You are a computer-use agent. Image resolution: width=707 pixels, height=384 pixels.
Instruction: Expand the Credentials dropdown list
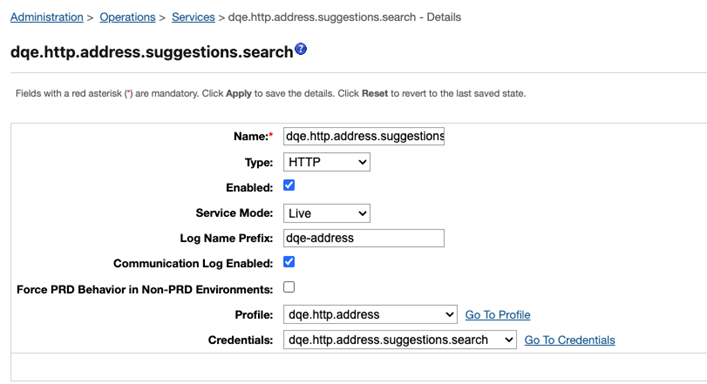(x=399, y=339)
